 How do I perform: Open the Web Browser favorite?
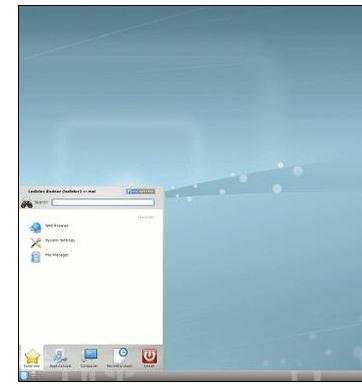pyautogui.click(x=49, y=227)
